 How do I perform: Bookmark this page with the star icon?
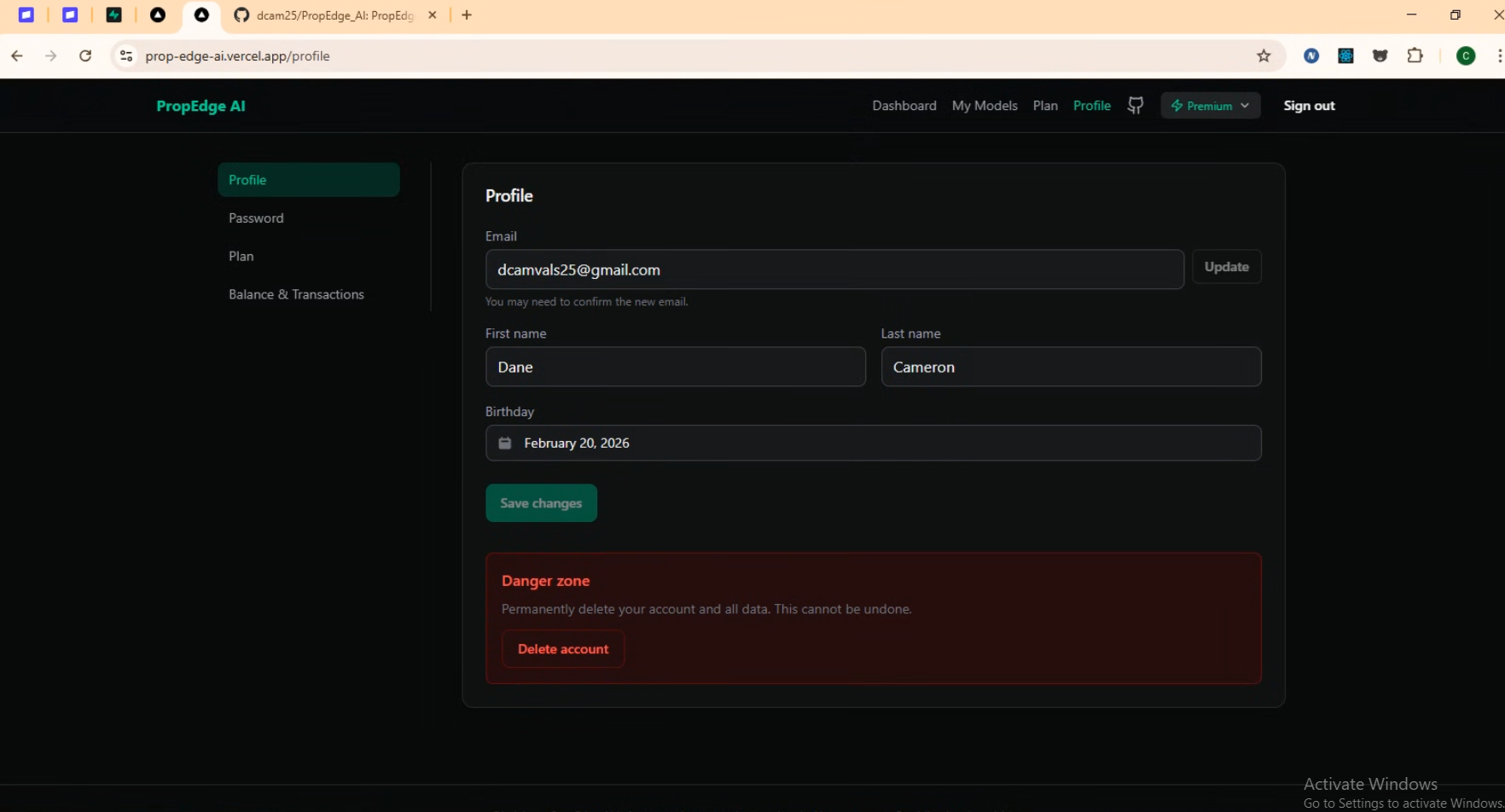tap(1264, 56)
